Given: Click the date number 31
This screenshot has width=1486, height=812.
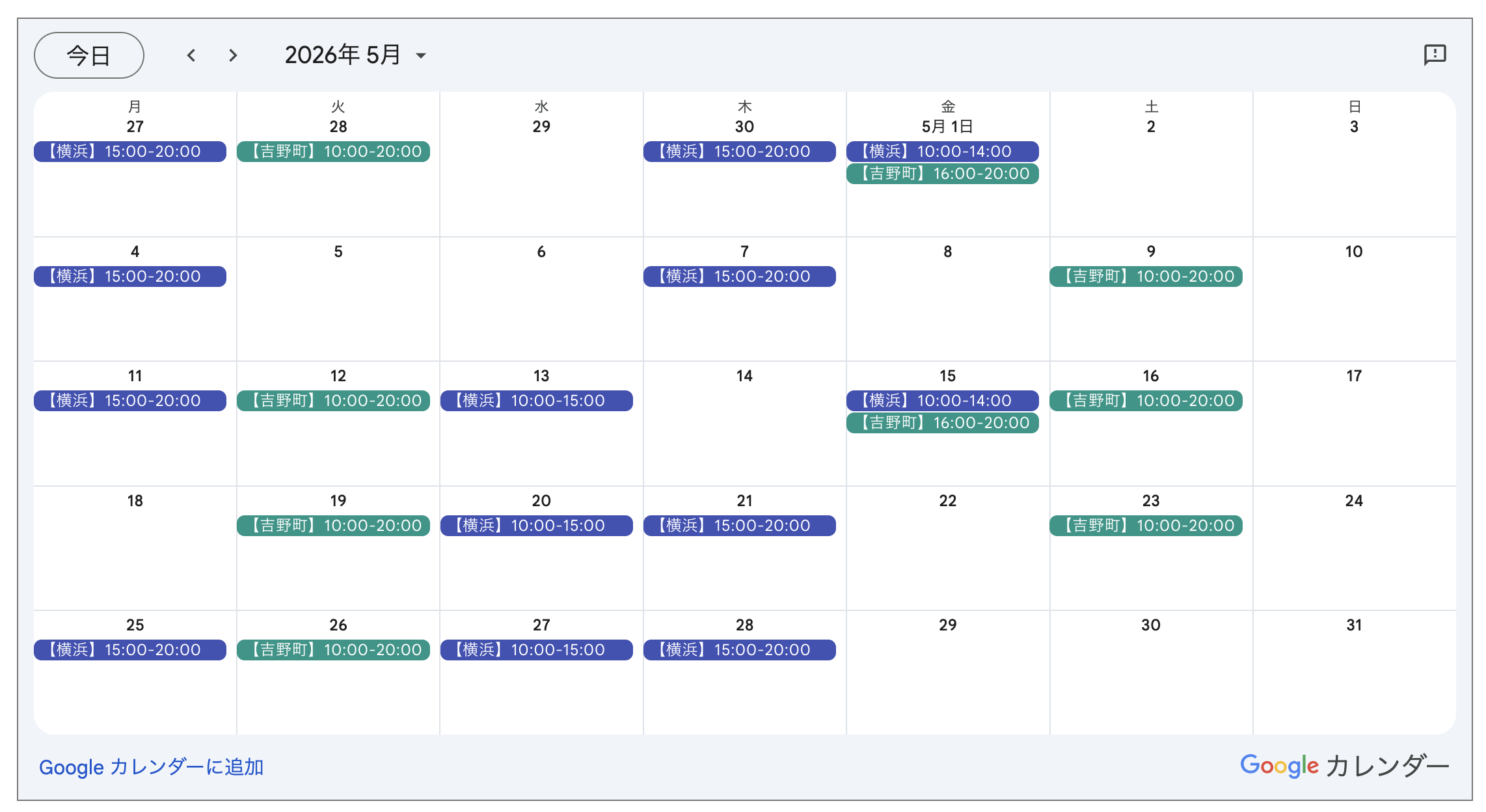Looking at the screenshot, I should [x=1354, y=625].
